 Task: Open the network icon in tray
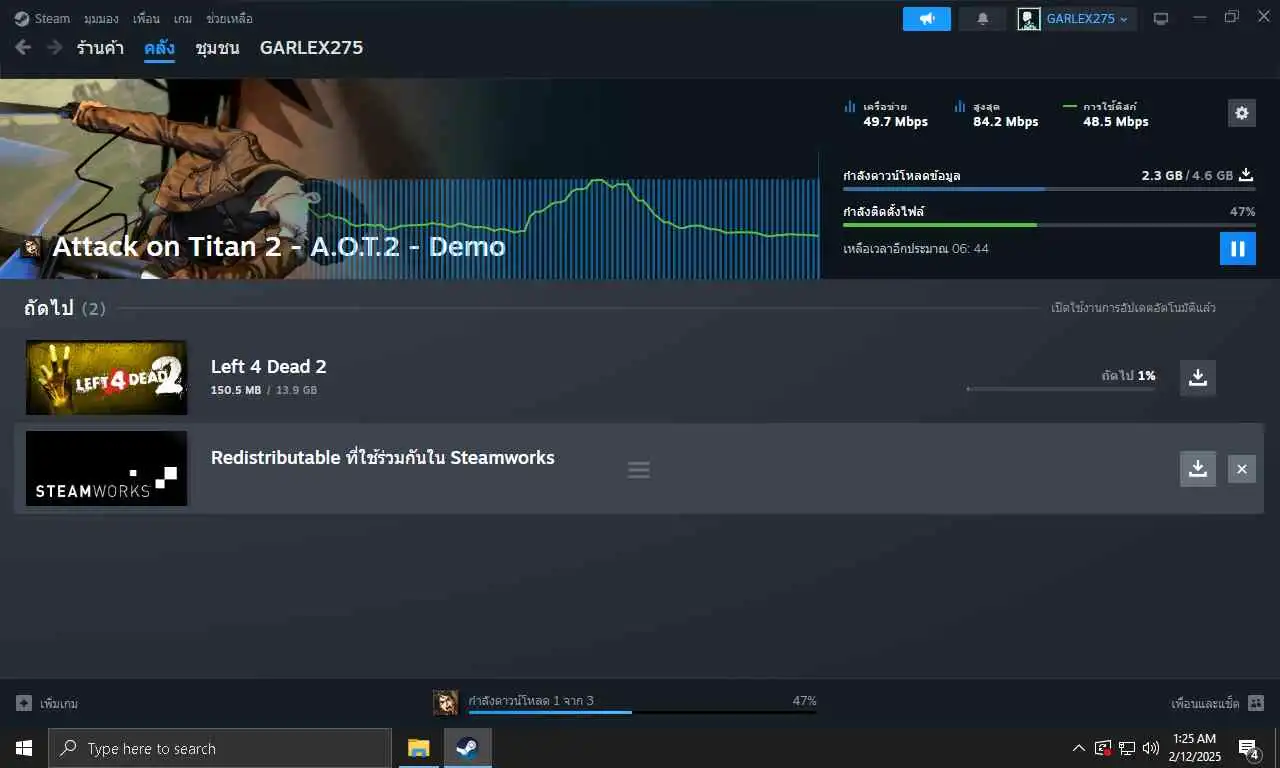pos(1127,748)
